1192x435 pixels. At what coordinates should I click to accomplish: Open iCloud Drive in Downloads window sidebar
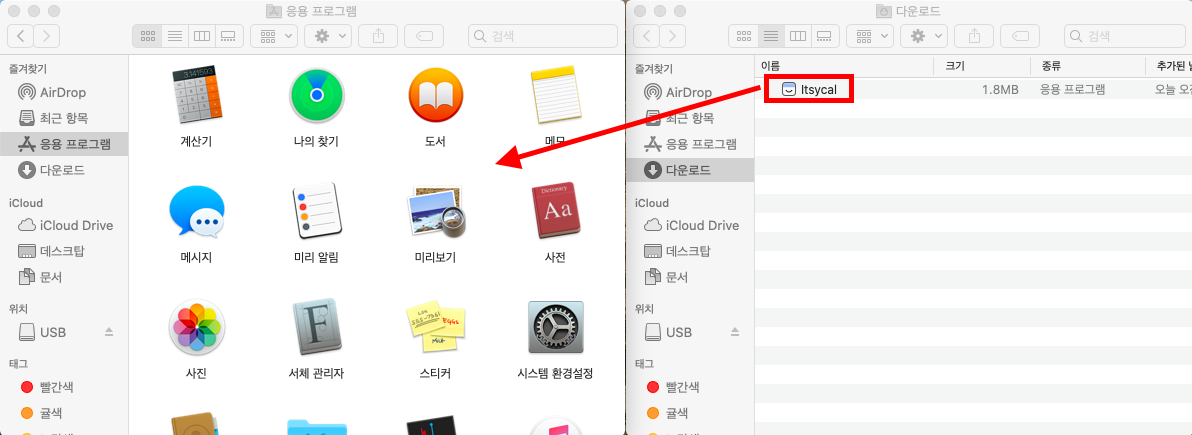[690, 226]
